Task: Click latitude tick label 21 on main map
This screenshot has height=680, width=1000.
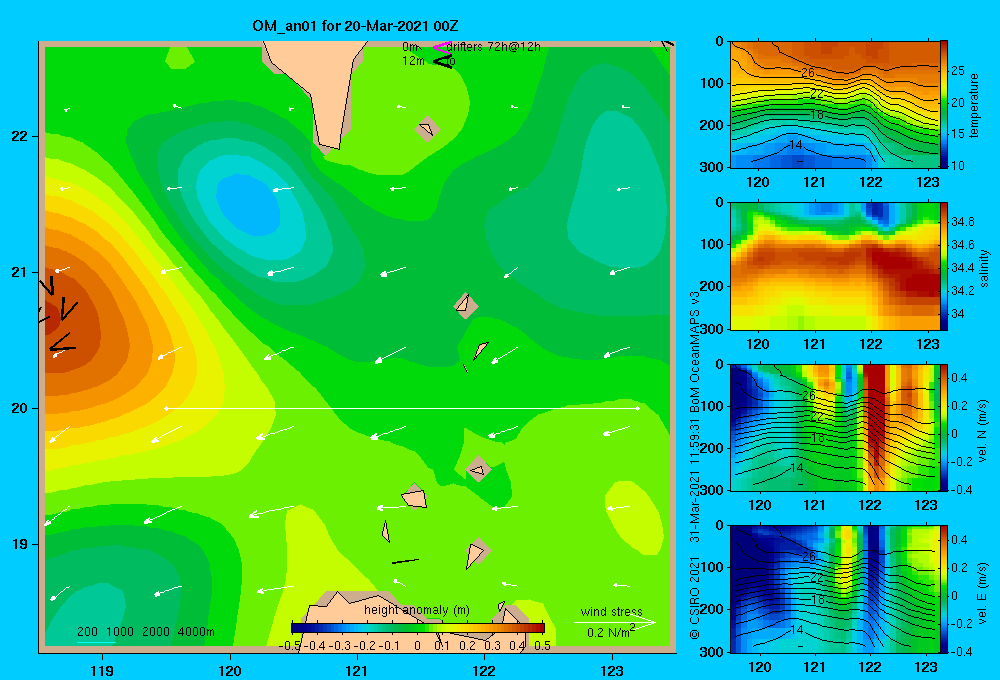Action: (x=20, y=272)
